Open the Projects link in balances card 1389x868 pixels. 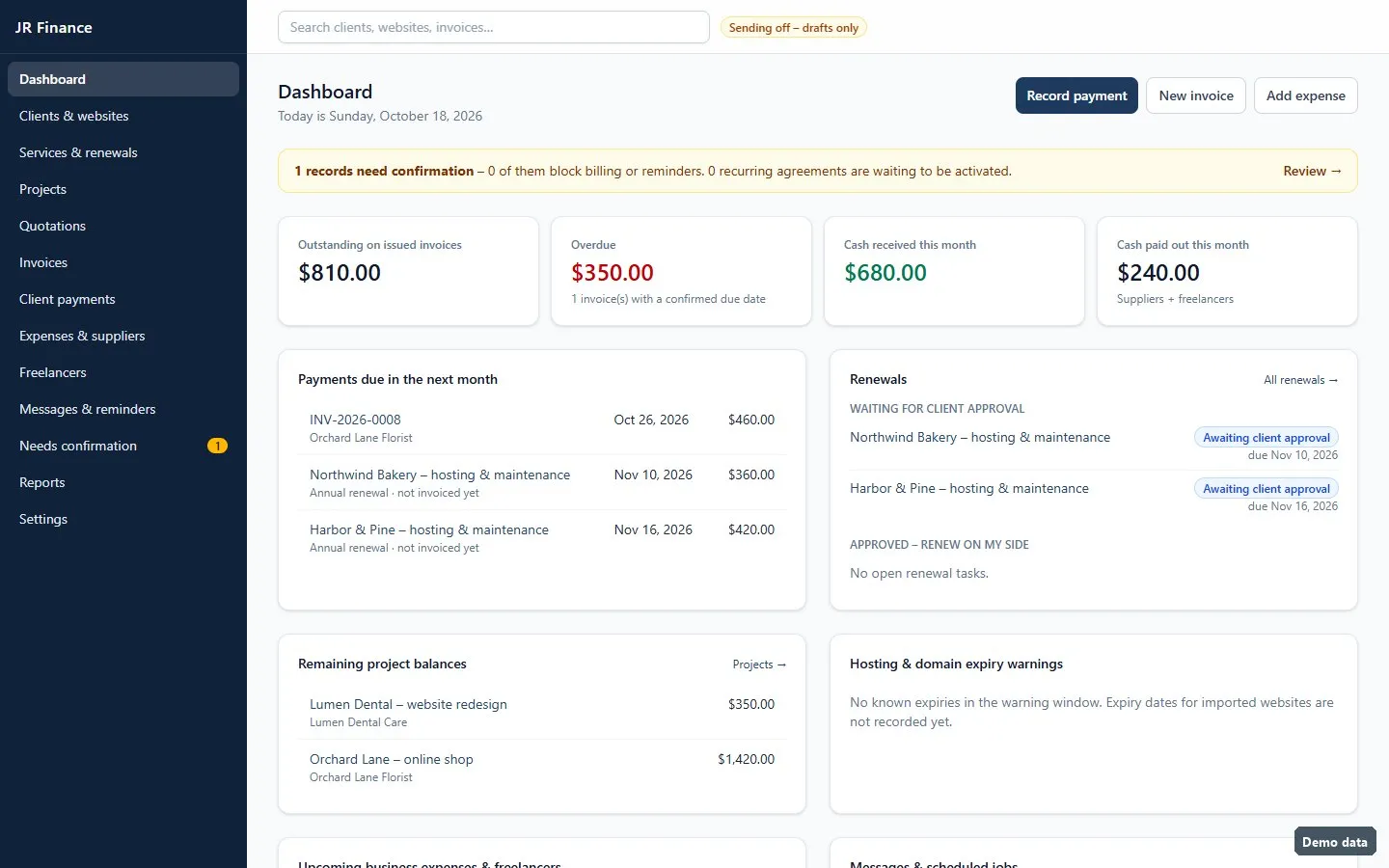(x=759, y=665)
